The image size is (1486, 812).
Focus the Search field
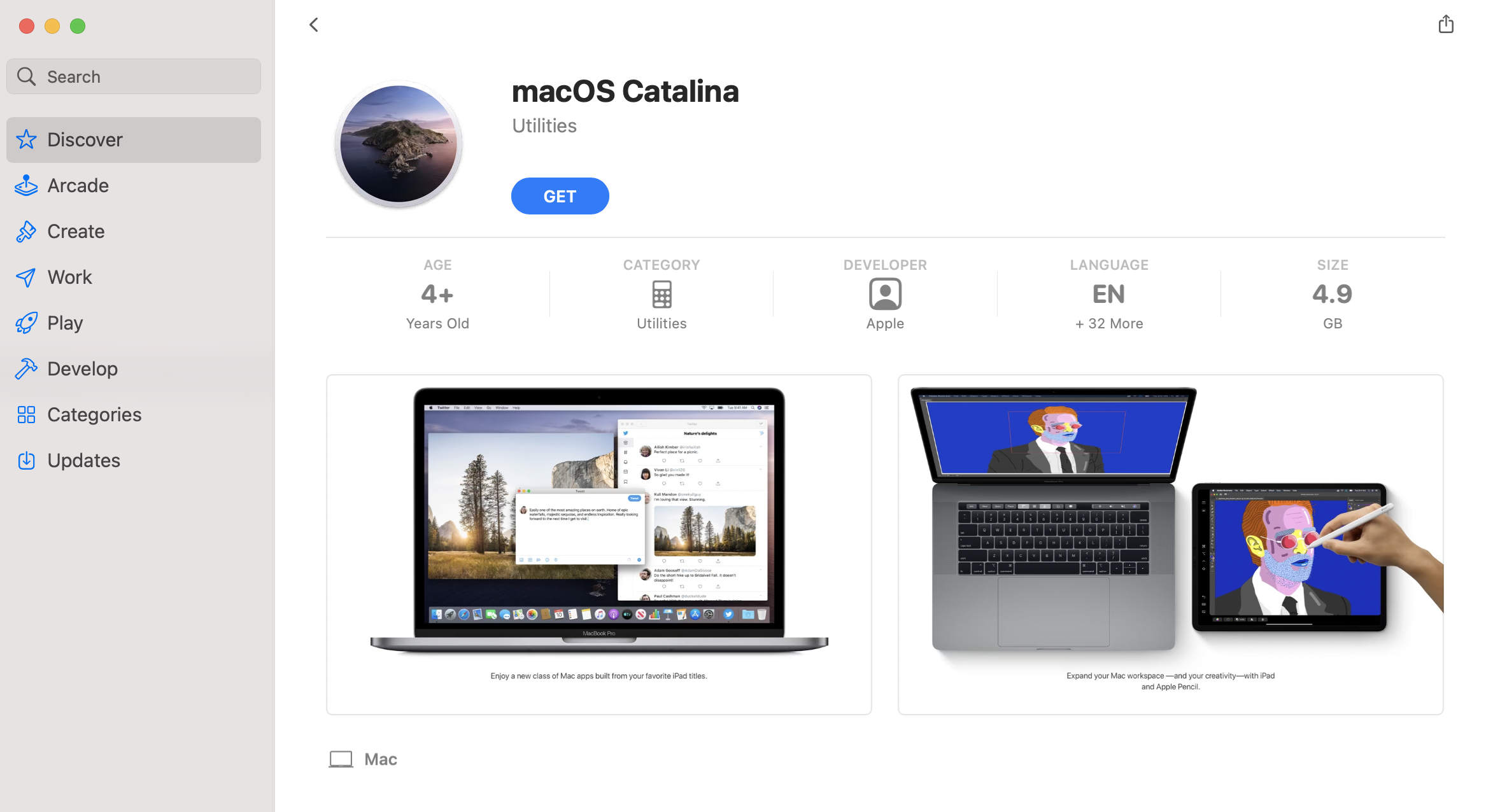click(134, 76)
